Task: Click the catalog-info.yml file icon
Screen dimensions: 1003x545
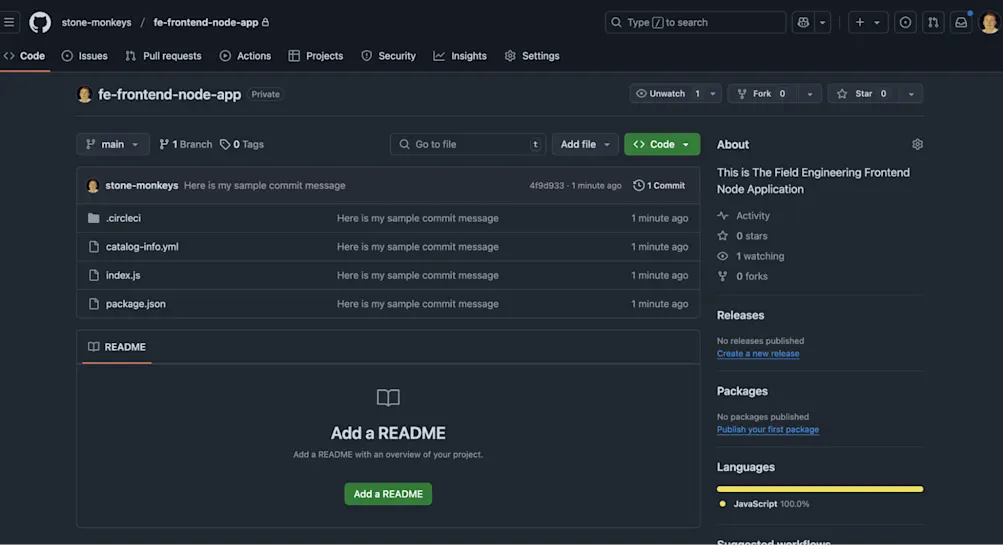Action: (93, 247)
